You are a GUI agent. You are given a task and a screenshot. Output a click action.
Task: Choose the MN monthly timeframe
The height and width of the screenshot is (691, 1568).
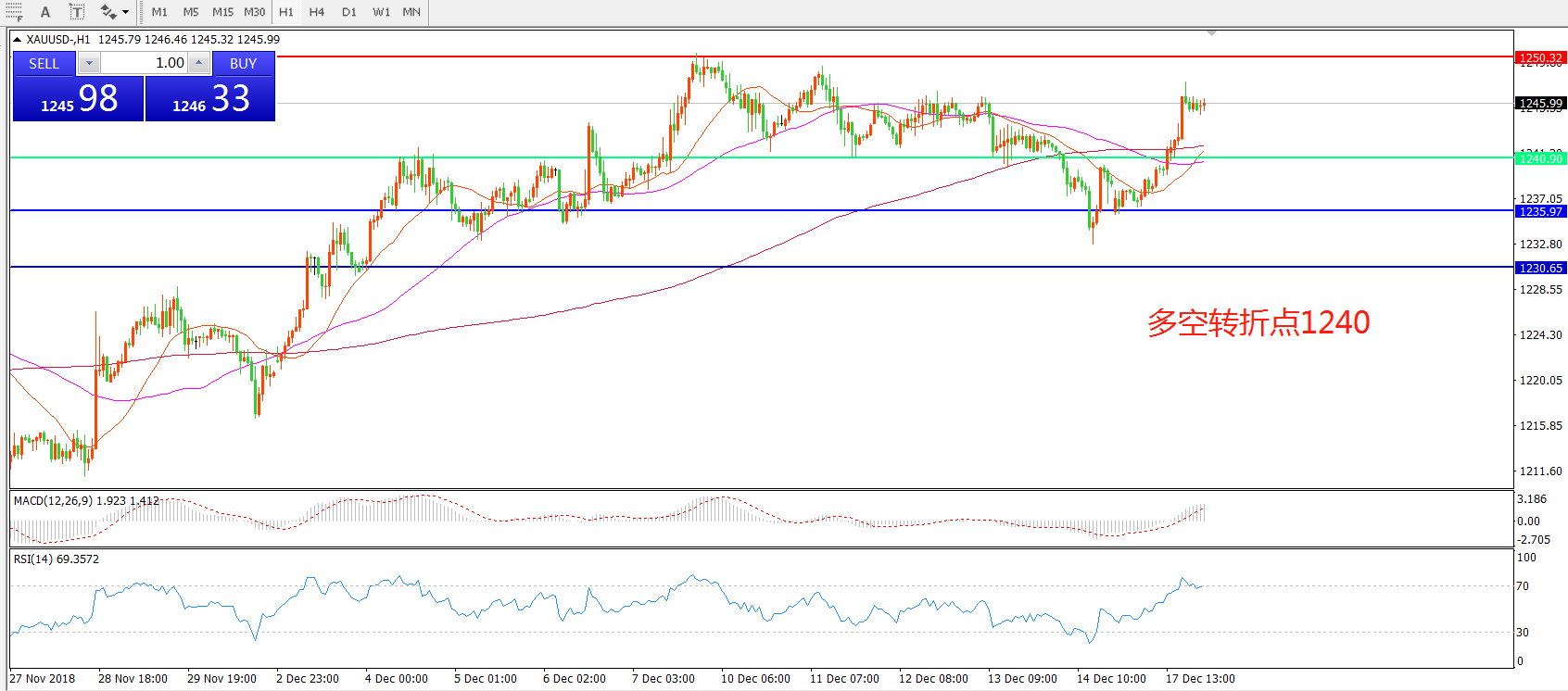411,12
